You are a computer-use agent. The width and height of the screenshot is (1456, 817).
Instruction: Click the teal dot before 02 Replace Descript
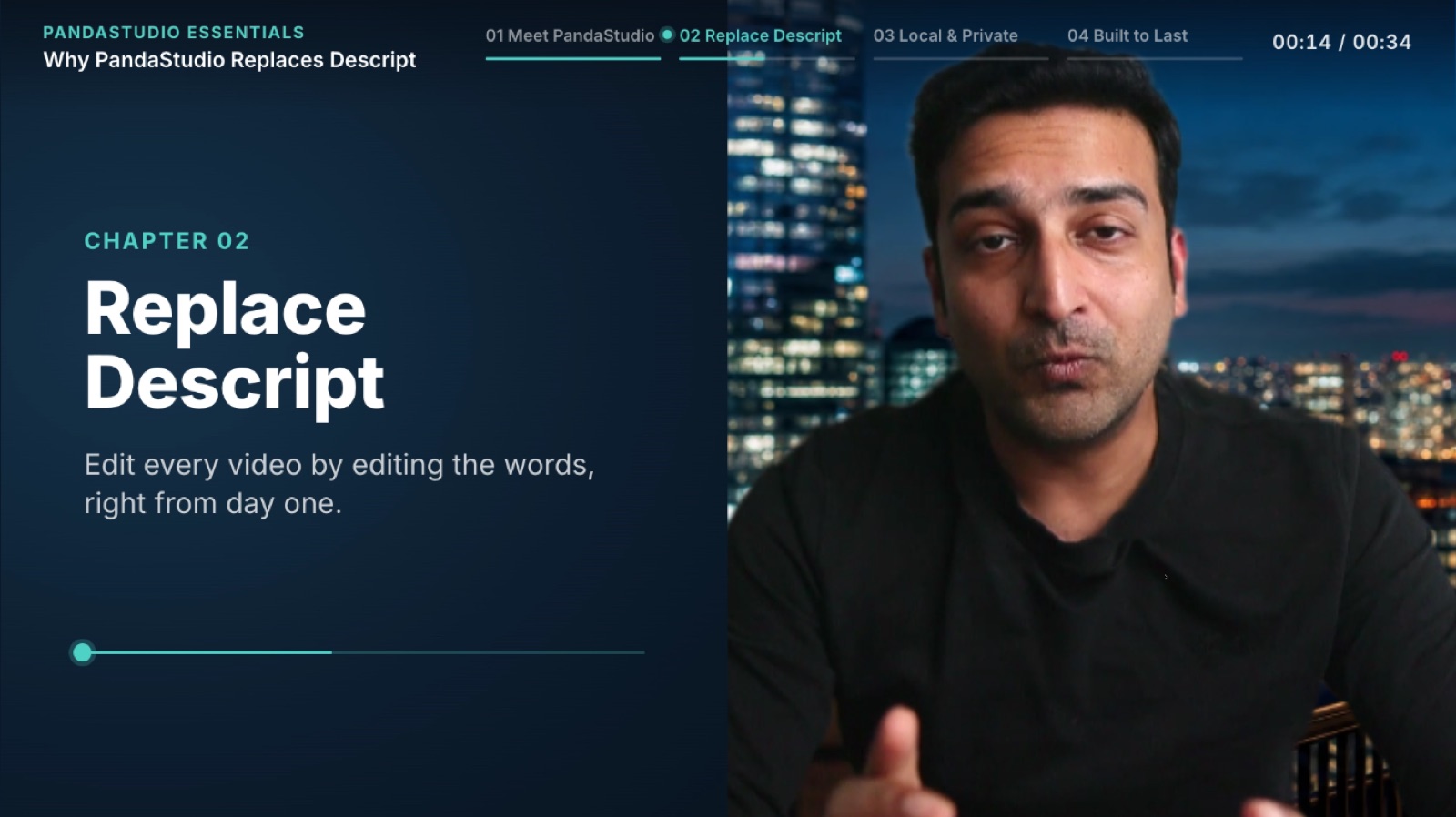(x=667, y=35)
